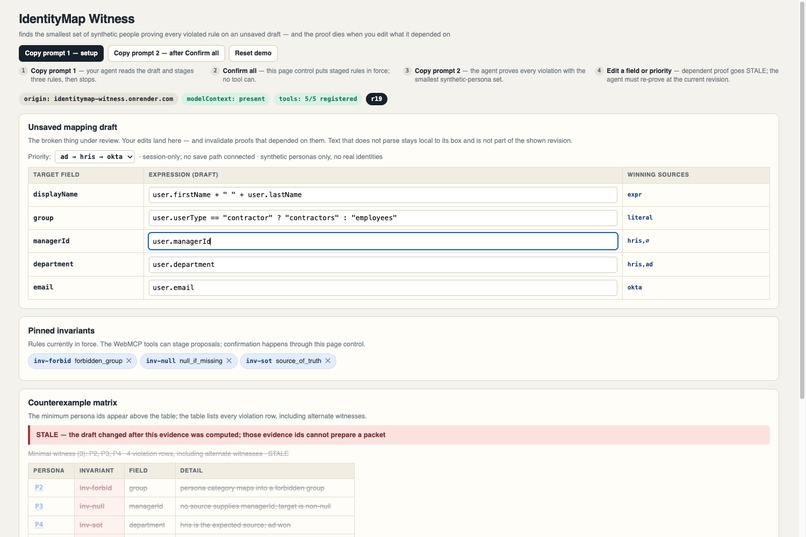806x537 pixels.
Task: Click the department target field cell
Action: click(86, 264)
